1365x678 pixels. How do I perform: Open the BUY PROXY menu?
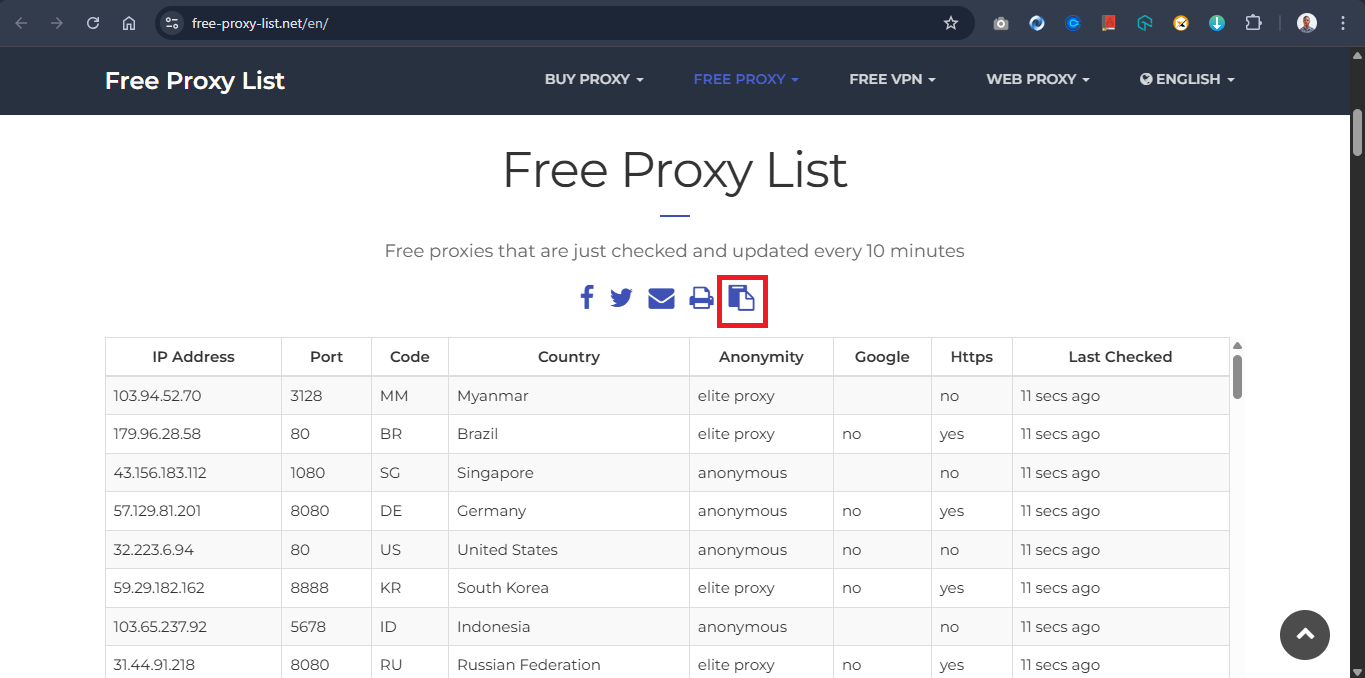[593, 79]
